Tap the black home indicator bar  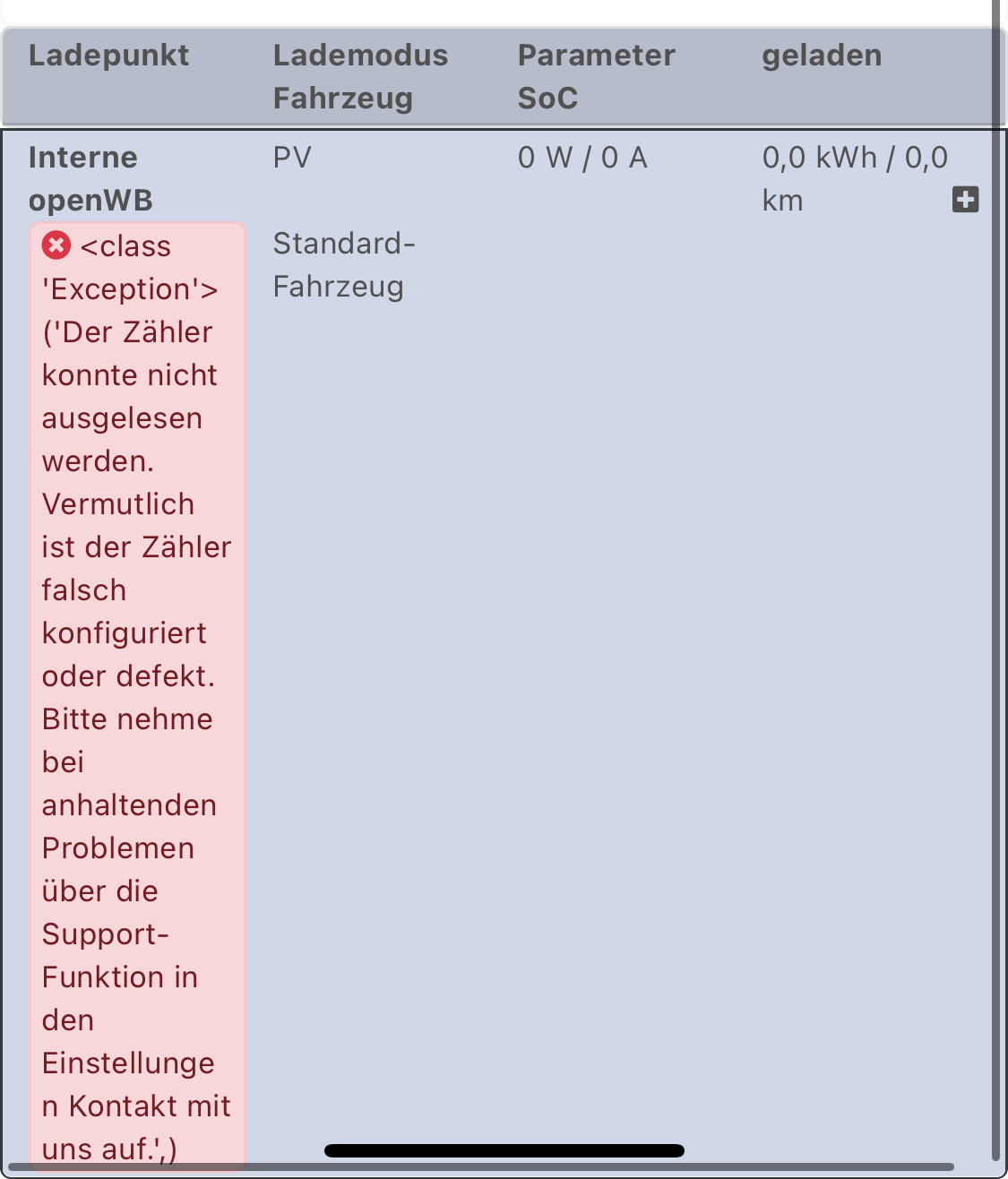[x=504, y=1150]
